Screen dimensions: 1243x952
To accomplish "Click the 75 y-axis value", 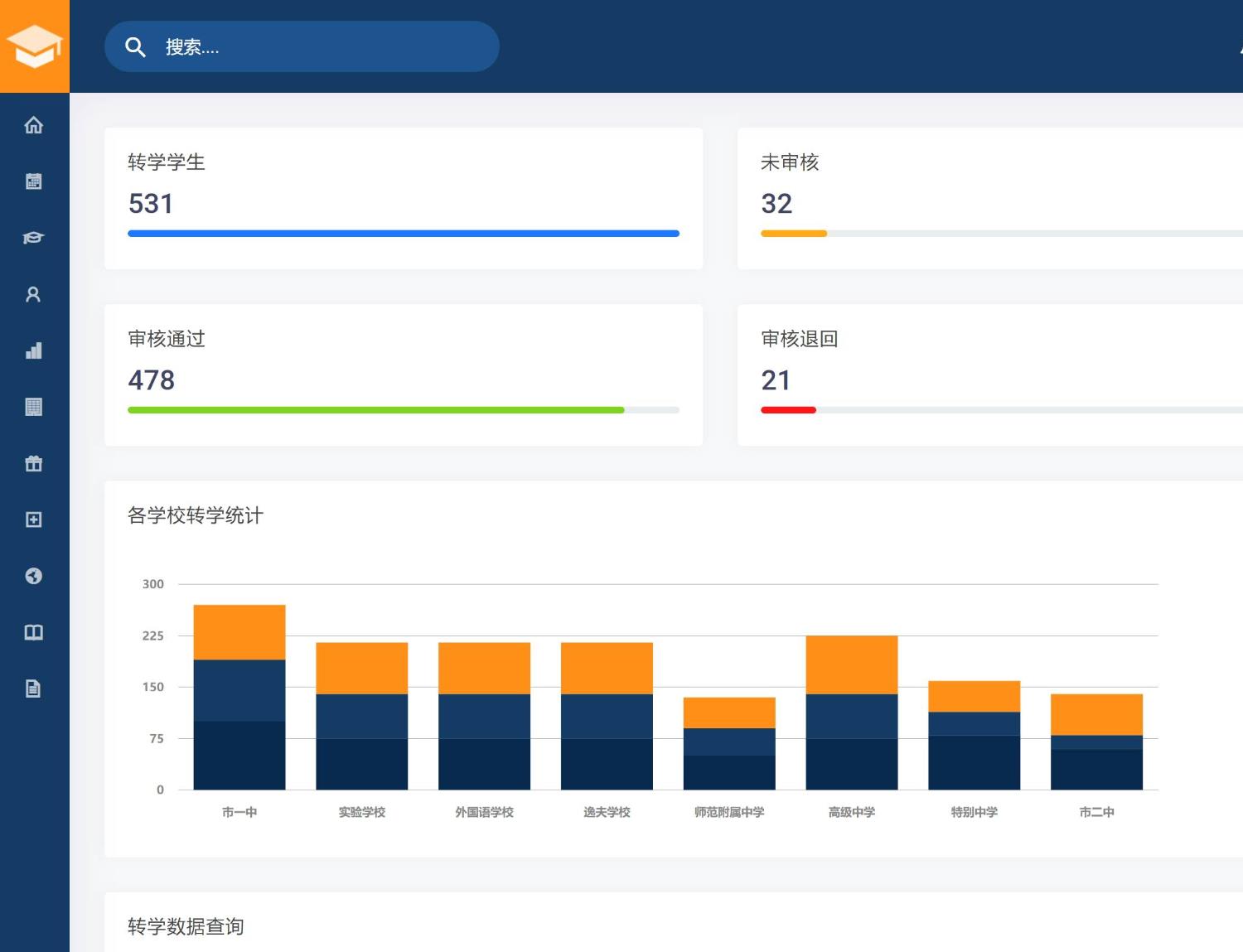I will coord(157,738).
